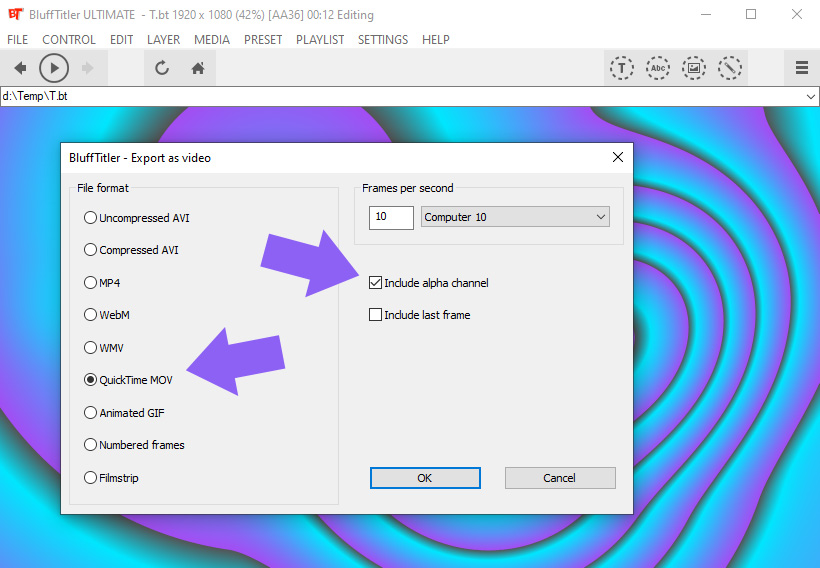Open the SETTINGS menu
820x568 pixels.
[383, 40]
